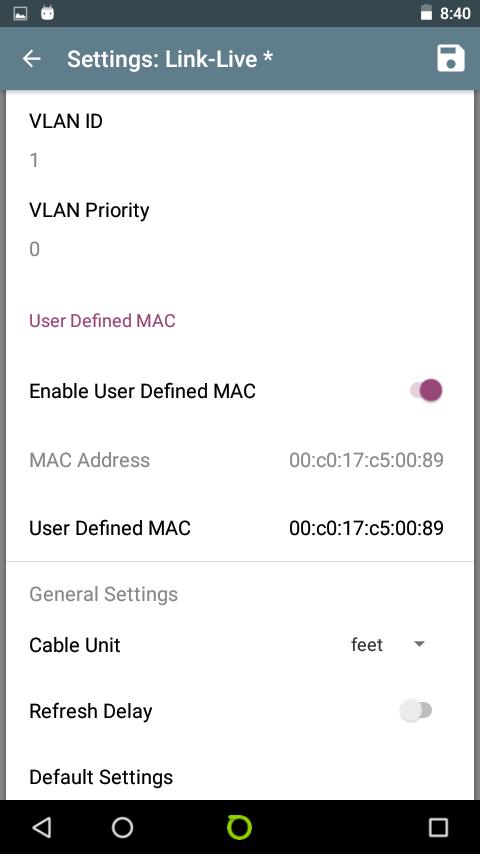The height and width of the screenshot is (854, 480).
Task: Tap the Android debug icon in status bar
Action: pos(48,13)
